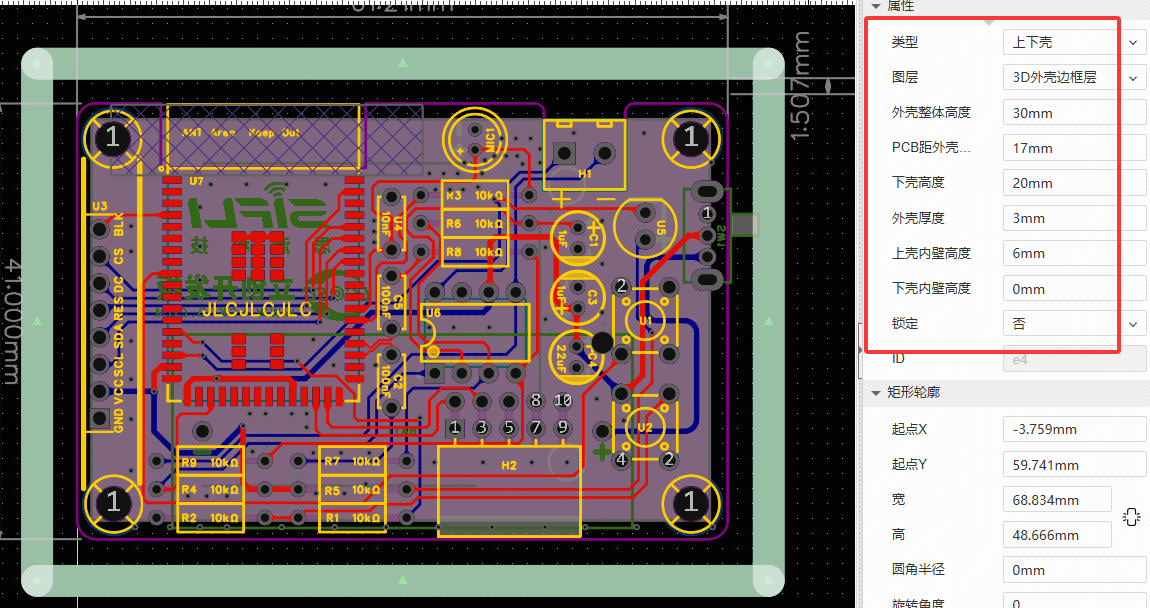Click the 高 field showing 48.666mm
Image resolution: width=1150 pixels, height=608 pixels.
(1056, 535)
